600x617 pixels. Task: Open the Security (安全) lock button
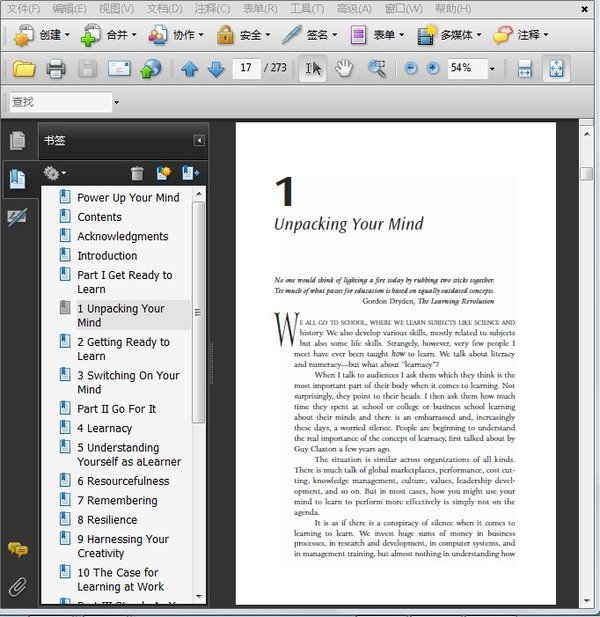click(243, 35)
